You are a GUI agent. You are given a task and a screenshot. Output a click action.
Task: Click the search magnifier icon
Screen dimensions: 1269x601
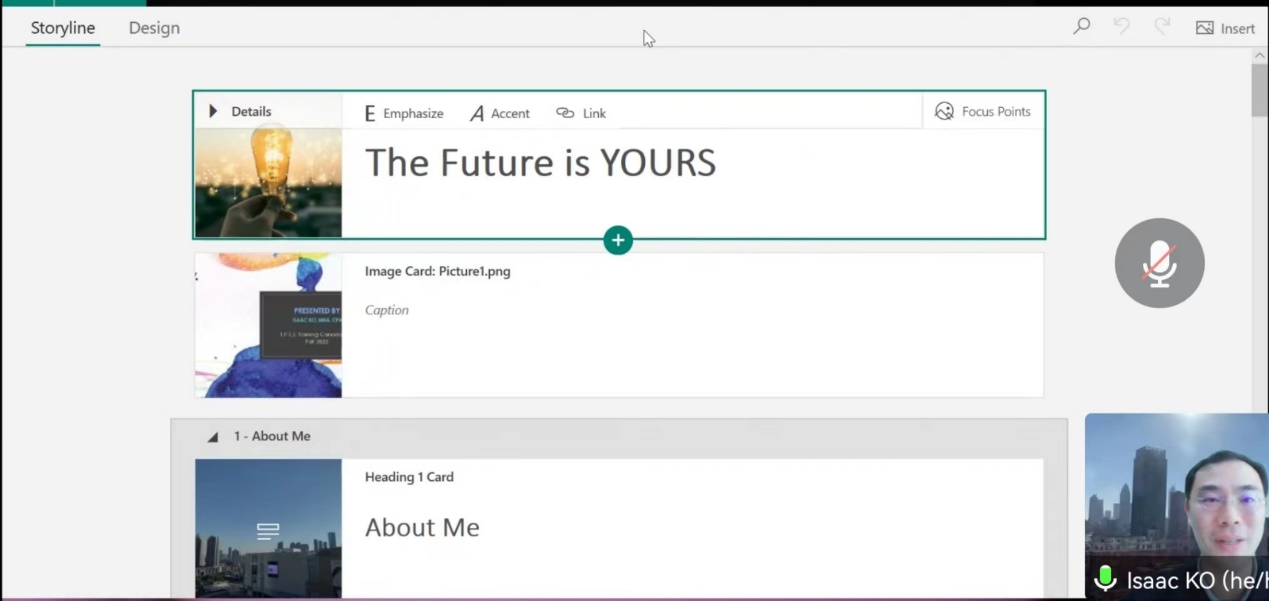click(x=1081, y=27)
